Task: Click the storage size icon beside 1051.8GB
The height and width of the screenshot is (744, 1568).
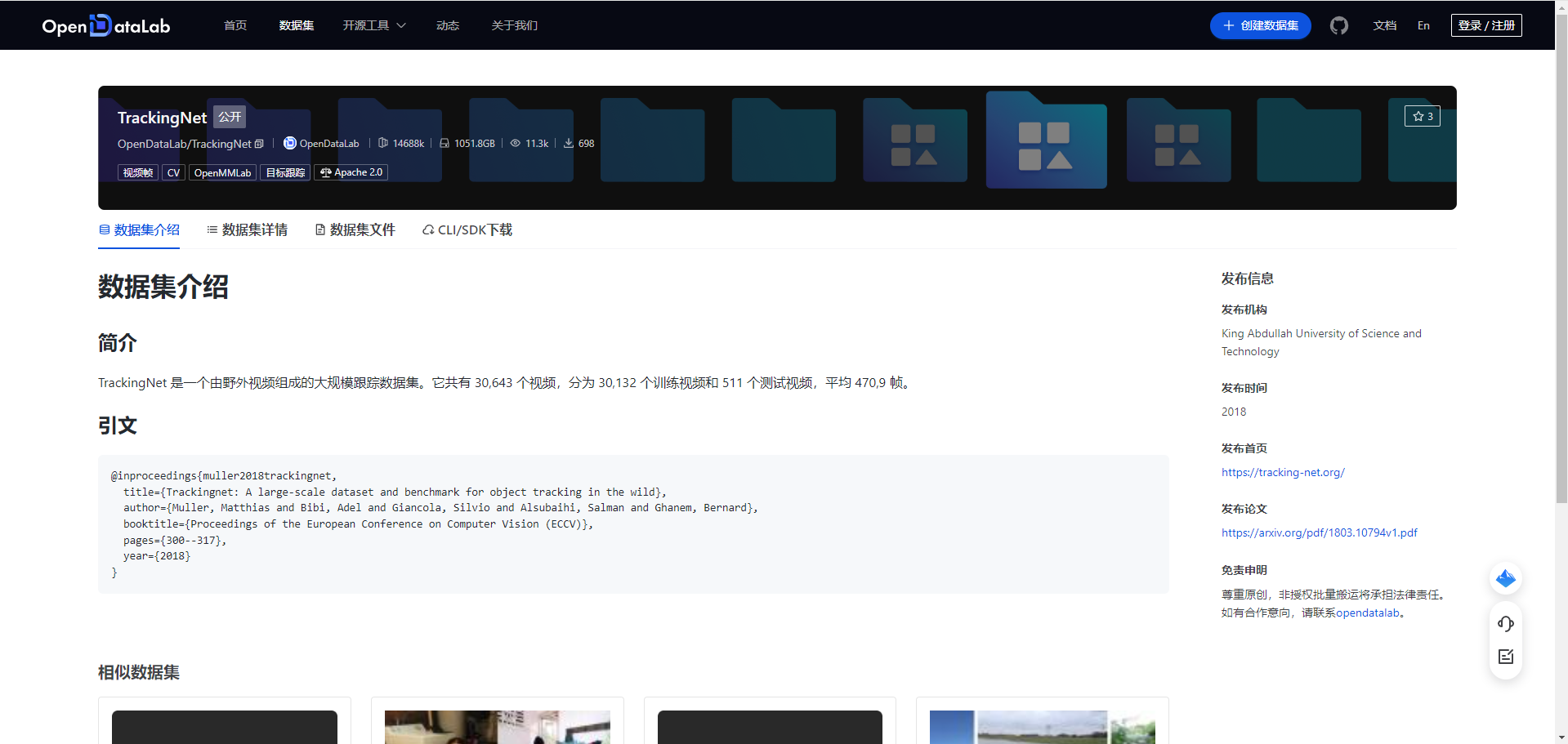Action: point(444,143)
